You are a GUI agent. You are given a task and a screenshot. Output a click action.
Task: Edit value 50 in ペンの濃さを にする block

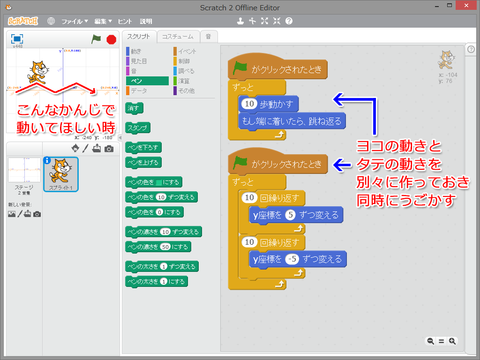click(165, 247)
